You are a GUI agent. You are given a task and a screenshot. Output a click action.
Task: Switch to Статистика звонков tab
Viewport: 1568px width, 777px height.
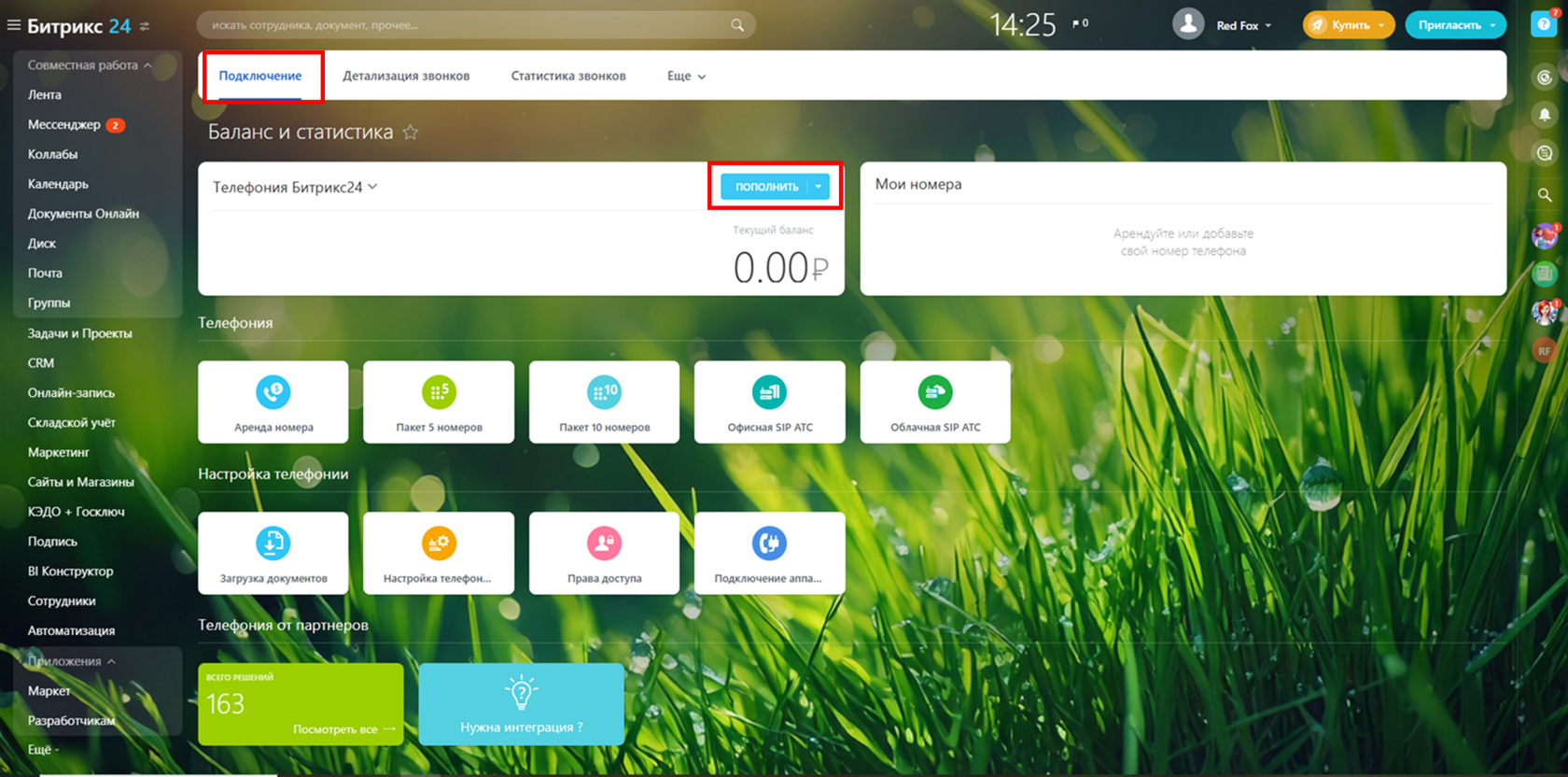click(x=568, y=77)
